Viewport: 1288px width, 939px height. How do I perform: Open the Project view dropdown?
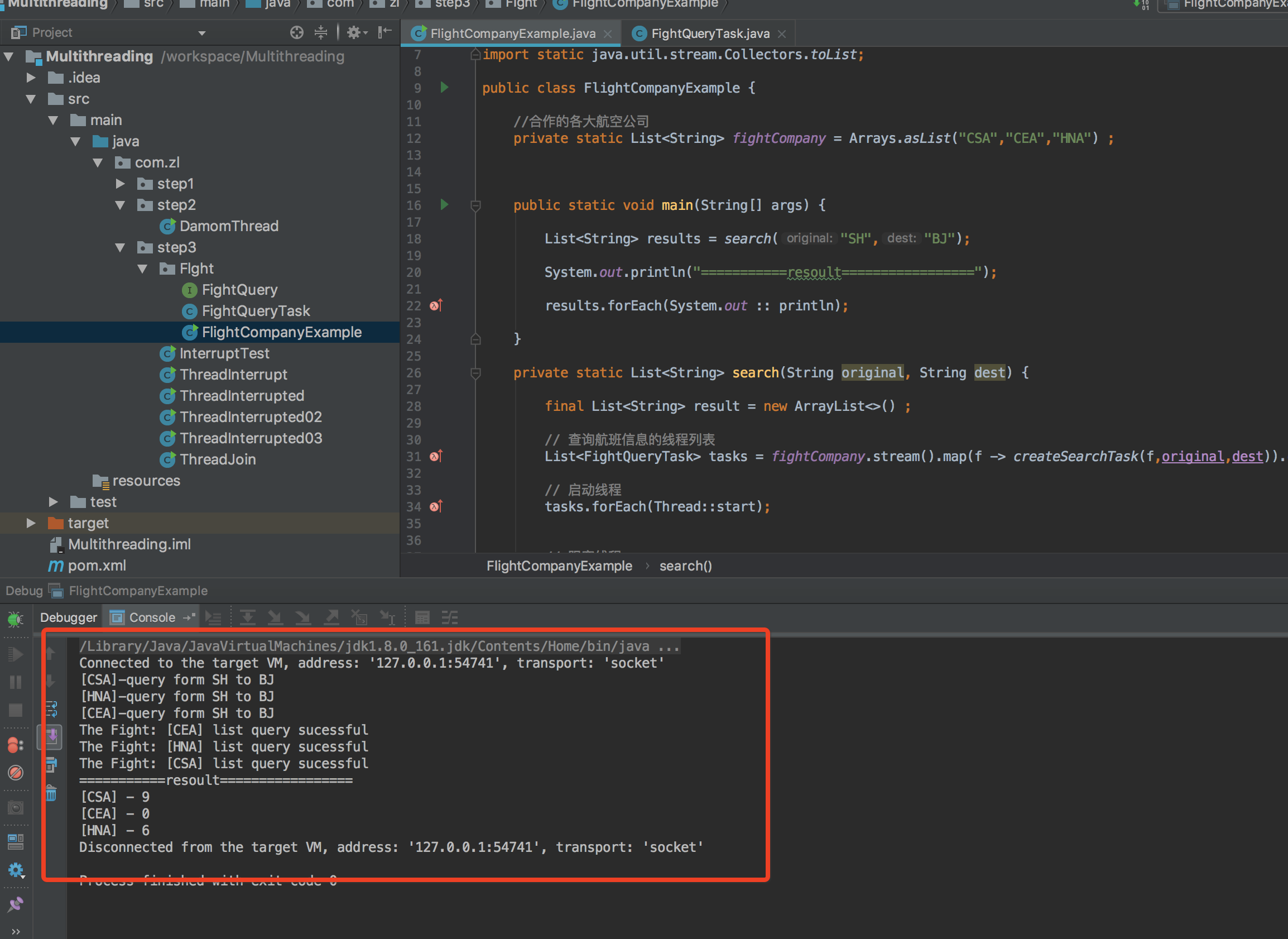(201, 33)
